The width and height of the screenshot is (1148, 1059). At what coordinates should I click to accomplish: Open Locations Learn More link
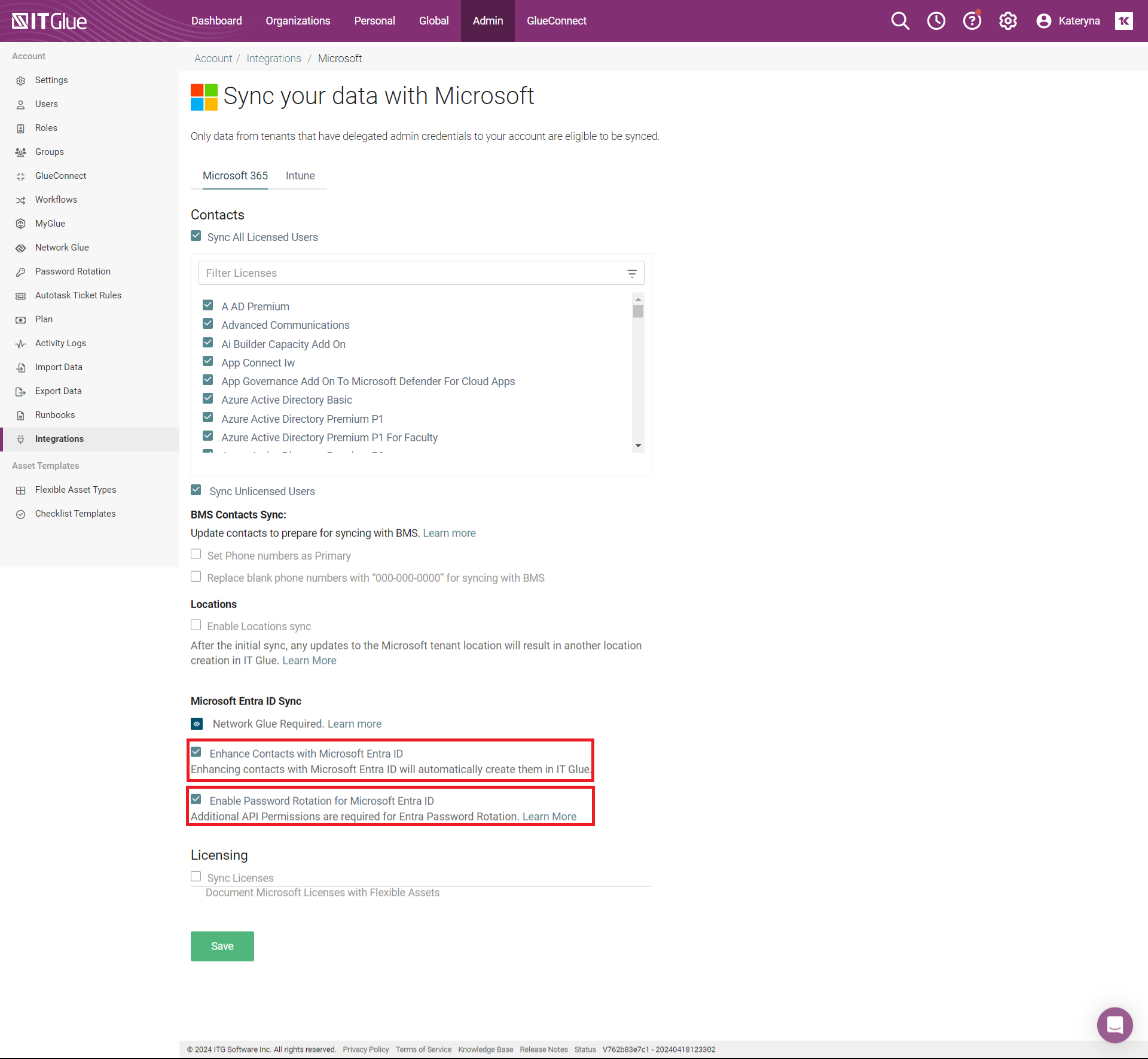point(309,661)
